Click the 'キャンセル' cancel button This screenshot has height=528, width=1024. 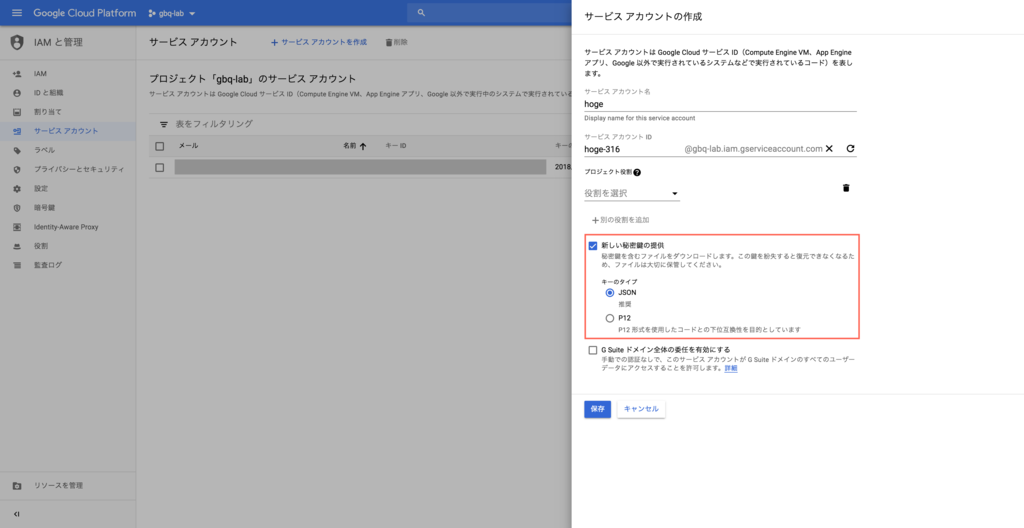coord(641,409)
